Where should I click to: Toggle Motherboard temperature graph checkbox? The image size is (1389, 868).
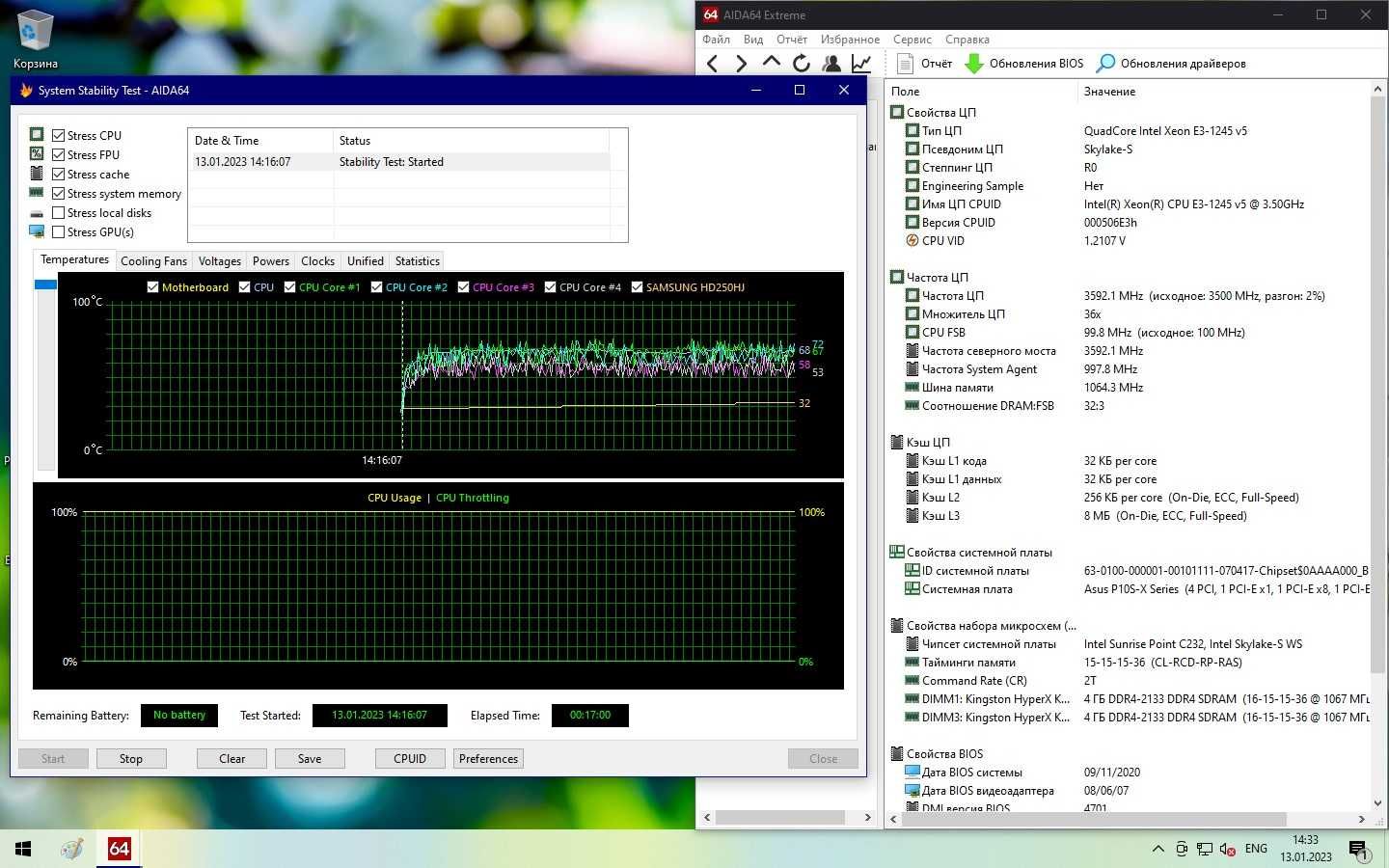tap(152, 287)
